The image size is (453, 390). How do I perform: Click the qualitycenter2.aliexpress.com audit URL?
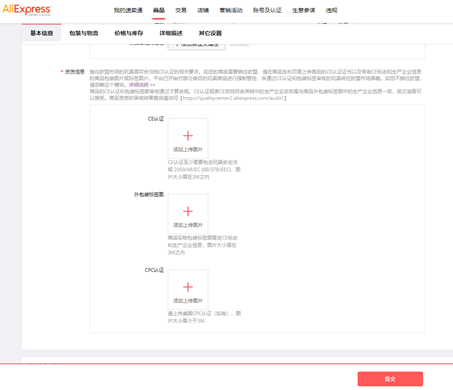233,98
